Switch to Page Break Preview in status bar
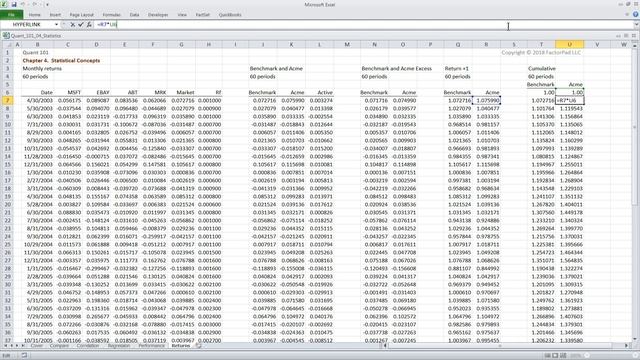 click(563, 356)
